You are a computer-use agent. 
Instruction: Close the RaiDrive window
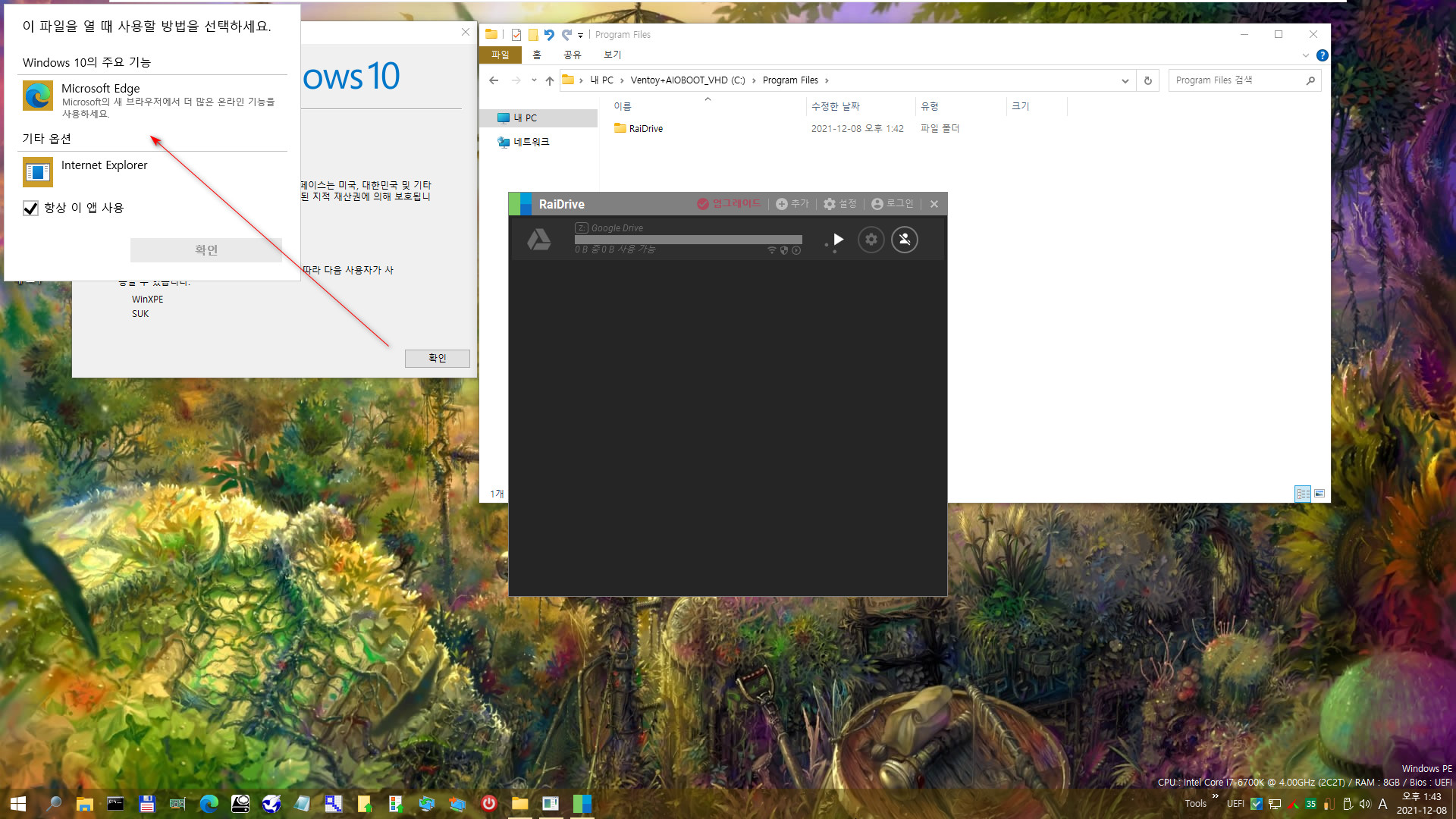(934, 204)
